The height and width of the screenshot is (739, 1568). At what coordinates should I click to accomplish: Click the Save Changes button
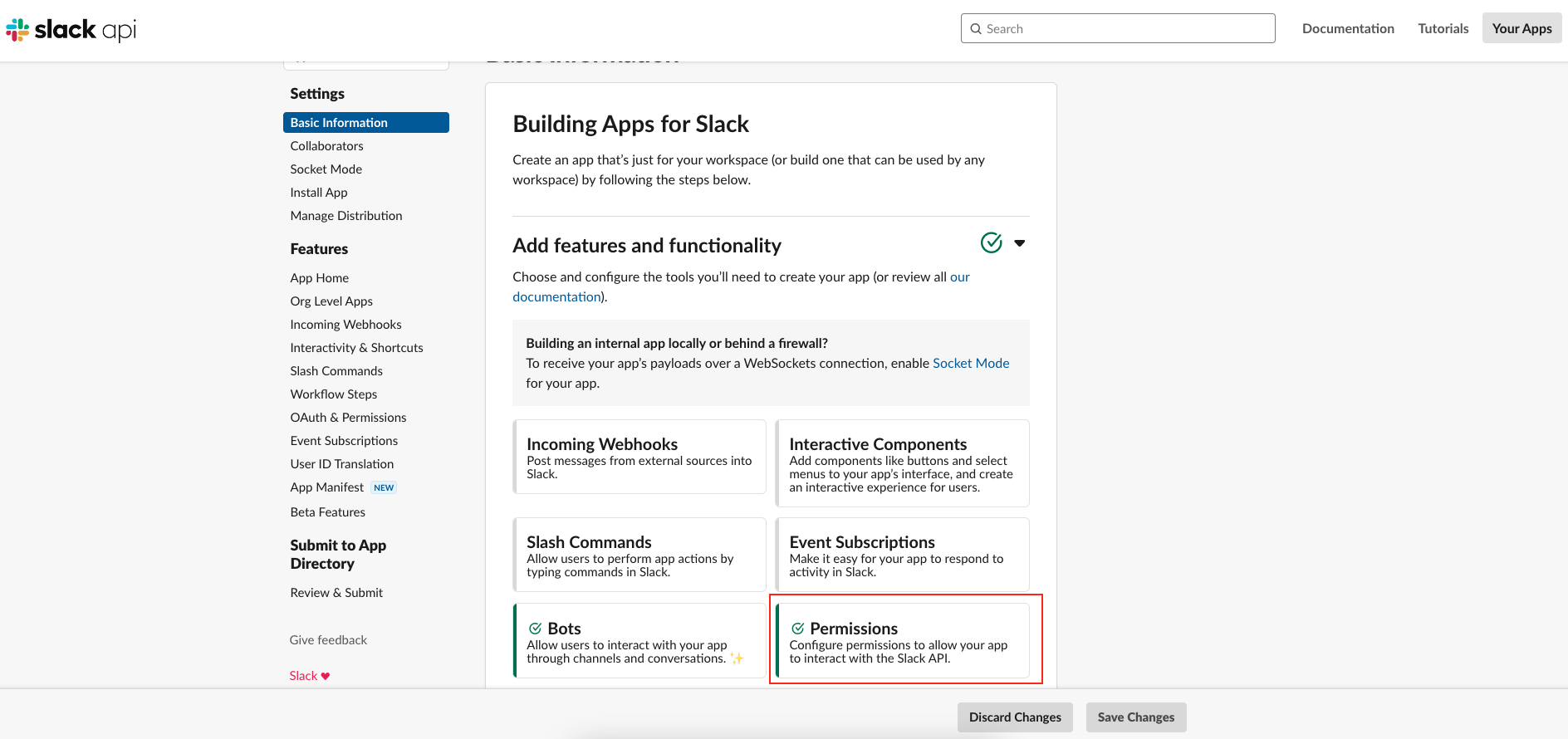1136,717
